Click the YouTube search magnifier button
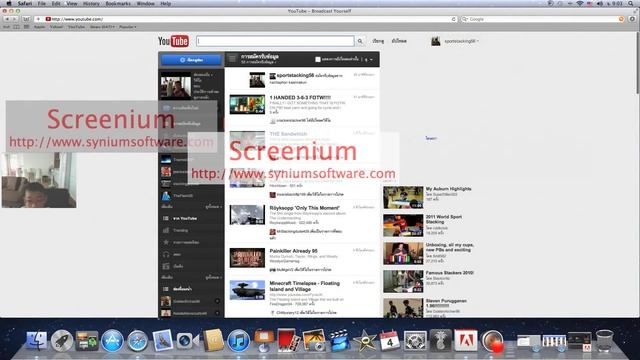 pos(360,41)
